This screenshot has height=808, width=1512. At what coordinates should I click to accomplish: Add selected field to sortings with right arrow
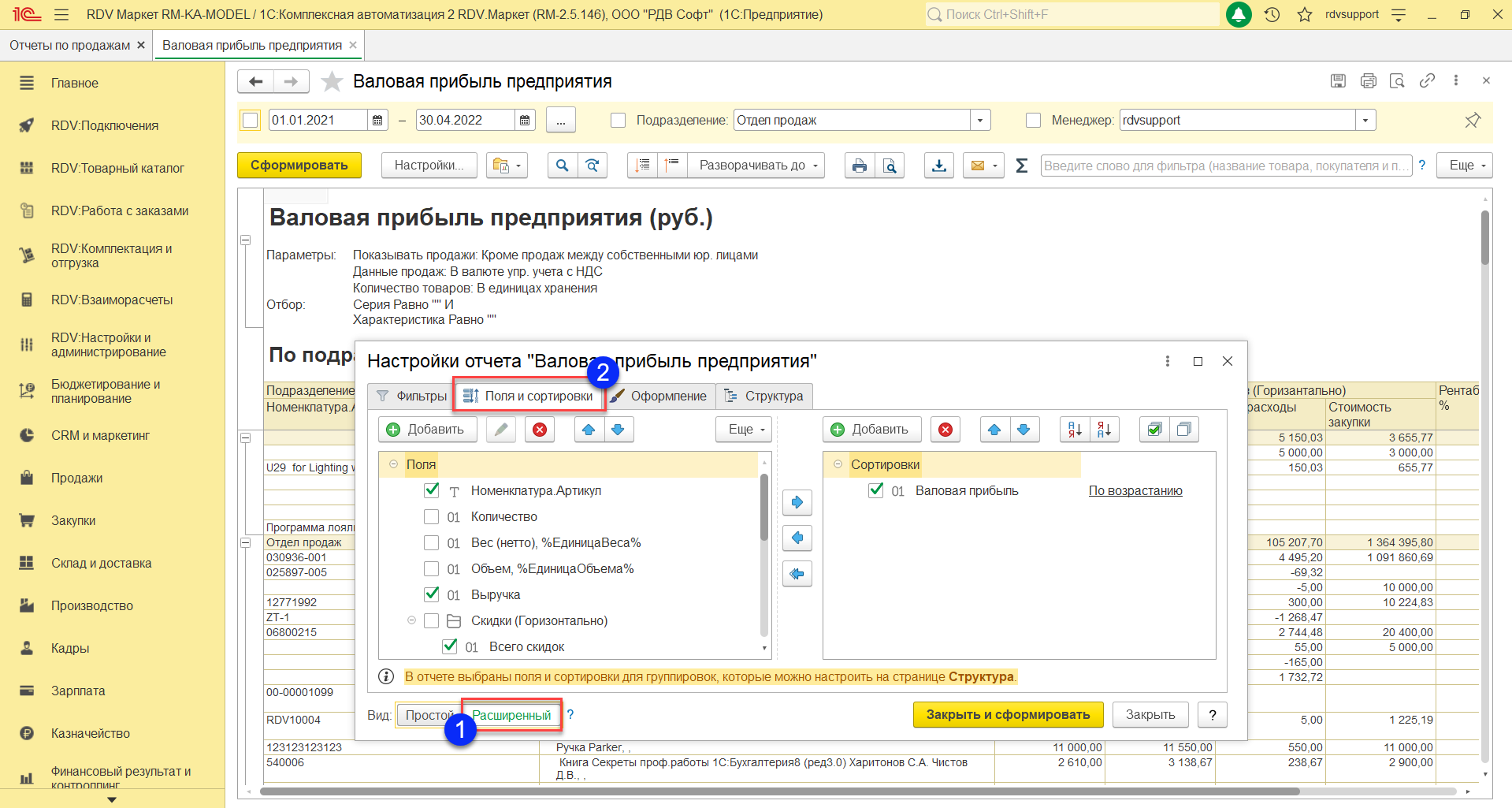(x=797, y=502)
